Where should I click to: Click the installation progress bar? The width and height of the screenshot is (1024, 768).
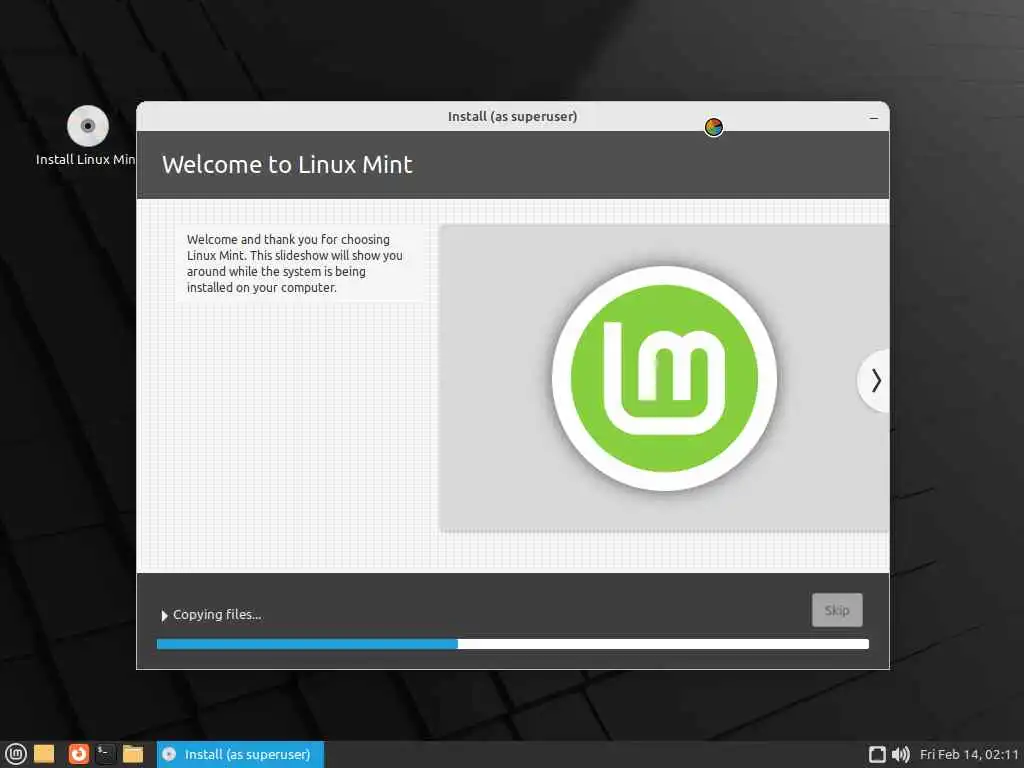513,644
